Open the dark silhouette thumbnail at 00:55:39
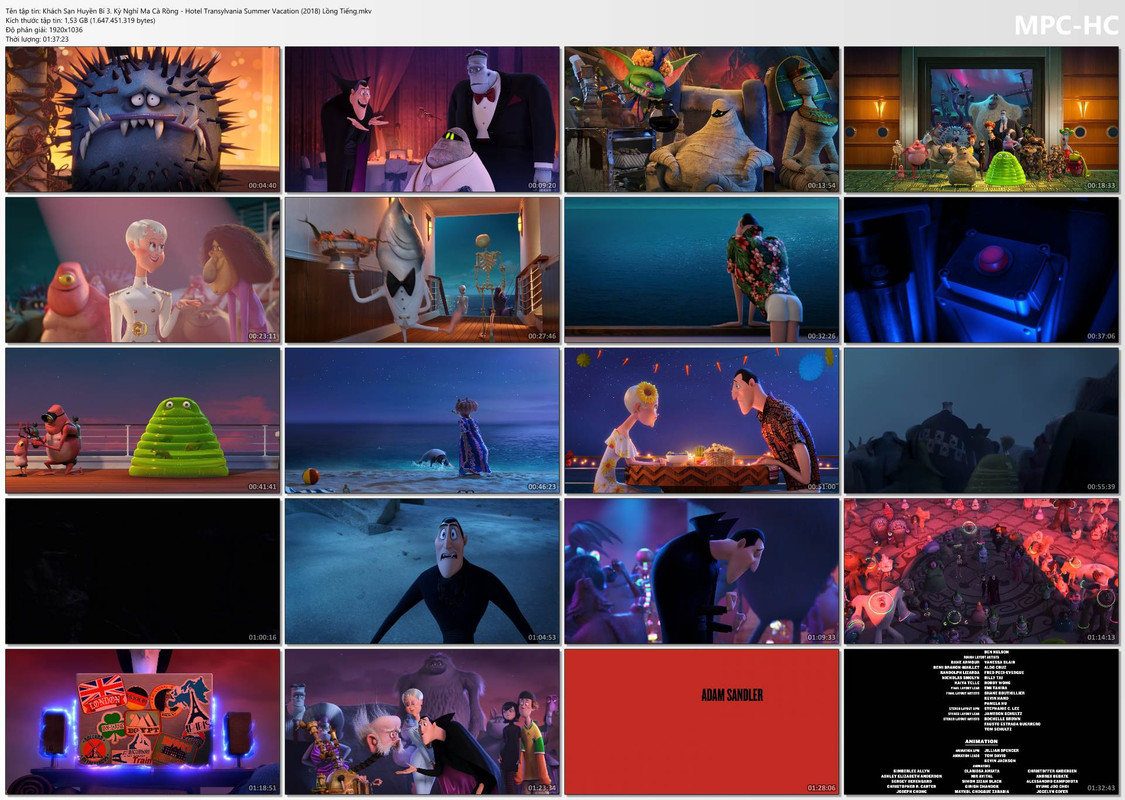Image resolution: width=1125 pixels, height=800 pixels. 981,420
